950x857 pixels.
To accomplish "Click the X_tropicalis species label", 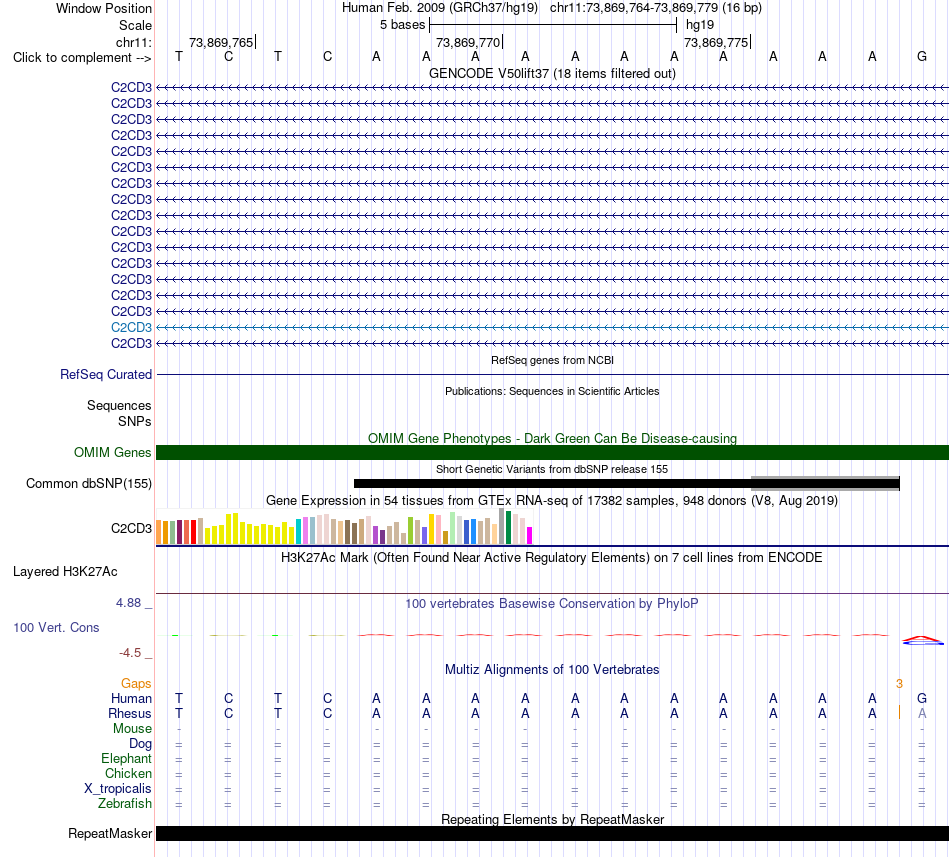I will [x=118, y=789].
